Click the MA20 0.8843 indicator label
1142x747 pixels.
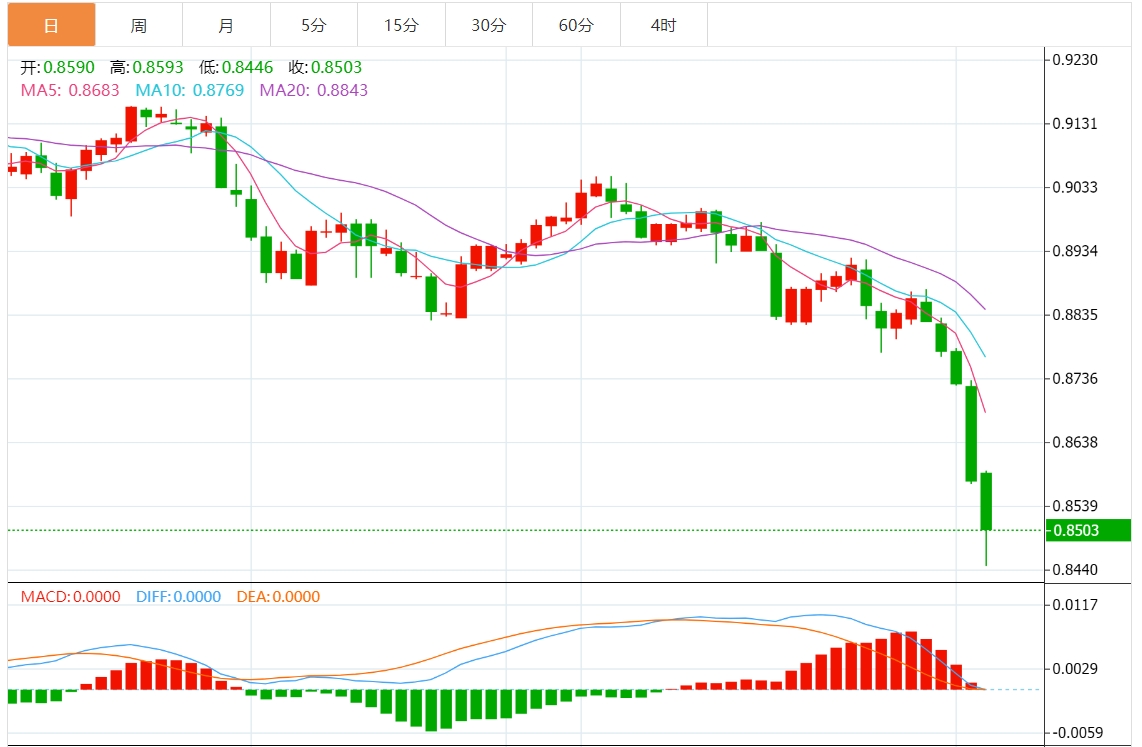pos(314,90)
